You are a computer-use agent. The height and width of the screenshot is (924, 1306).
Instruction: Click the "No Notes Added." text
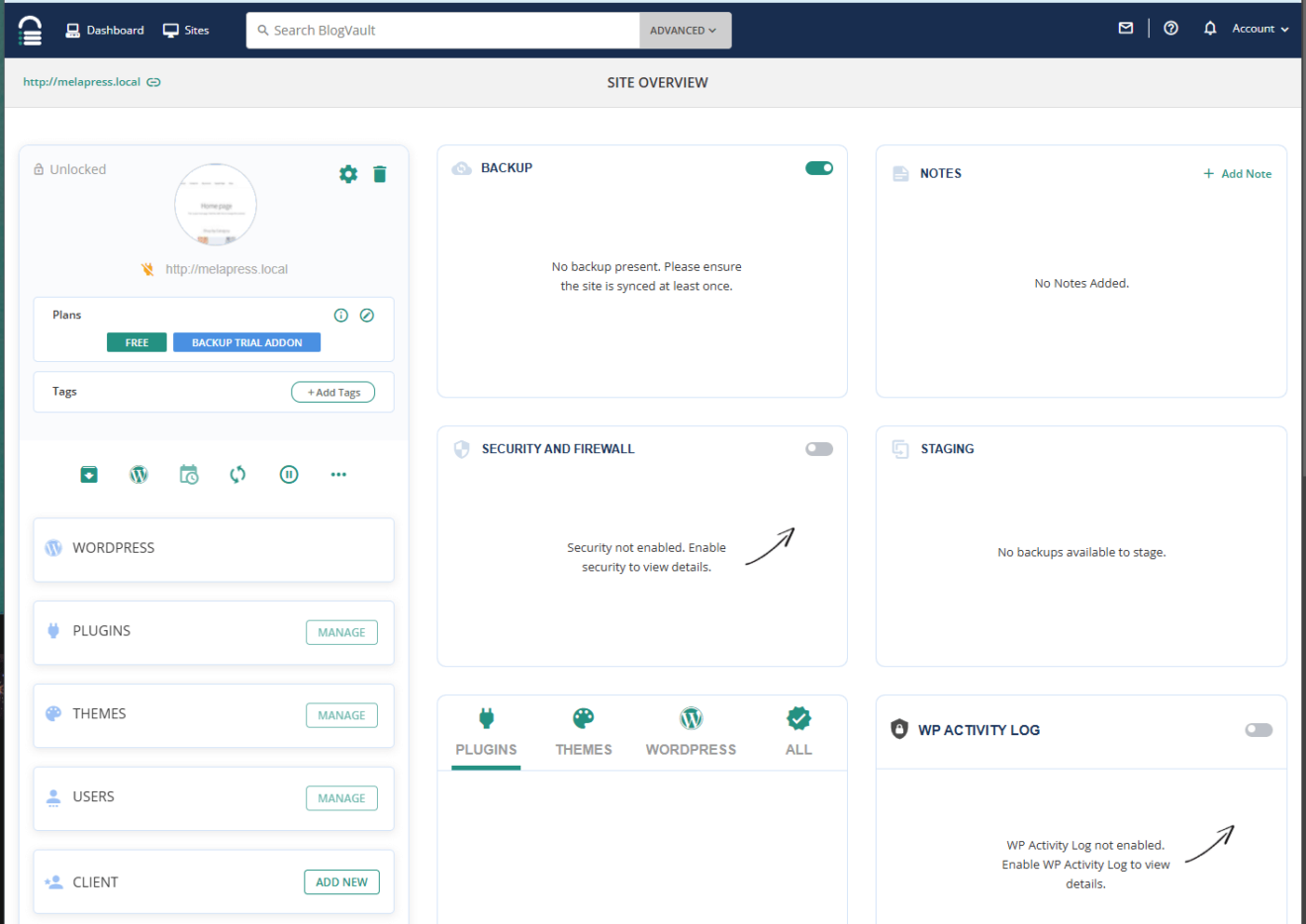pyautogui.click(x=1081, y=284)
